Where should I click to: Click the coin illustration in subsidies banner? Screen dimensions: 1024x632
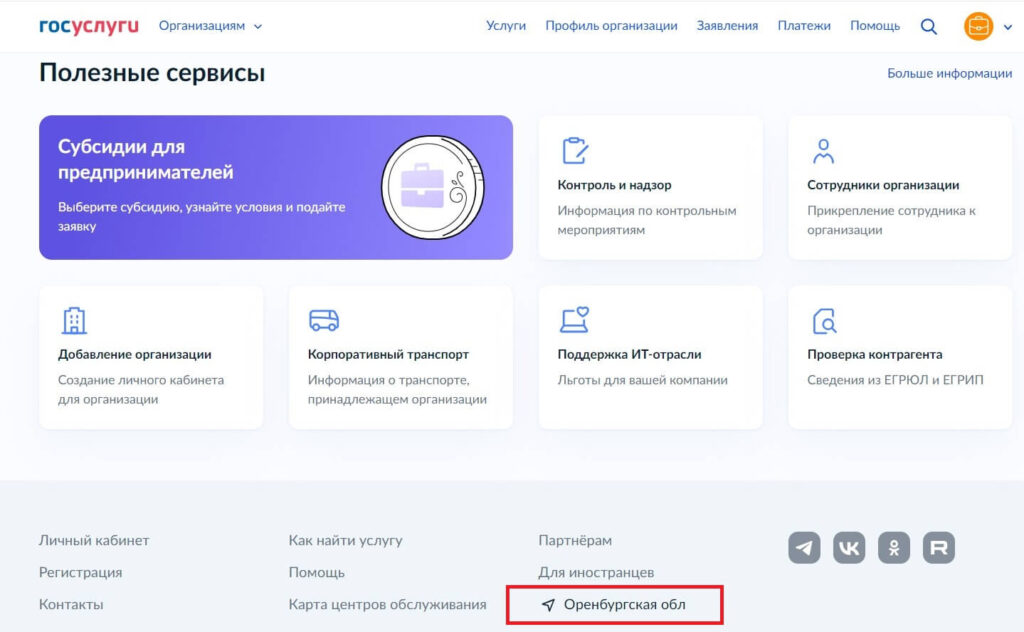pos(432,187)
